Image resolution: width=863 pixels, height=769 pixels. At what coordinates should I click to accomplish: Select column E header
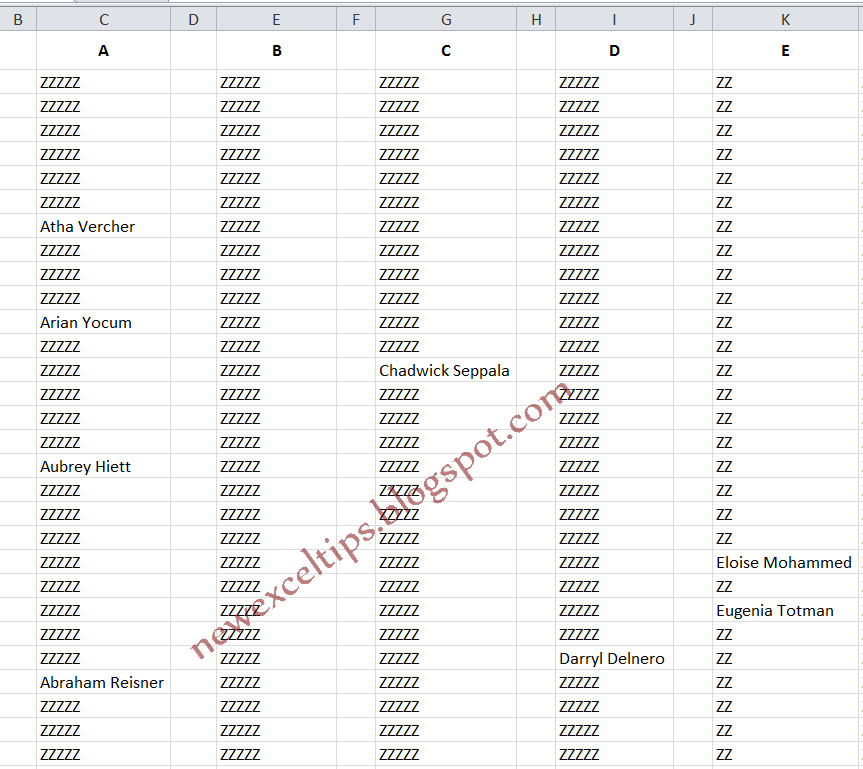(276, 20)
